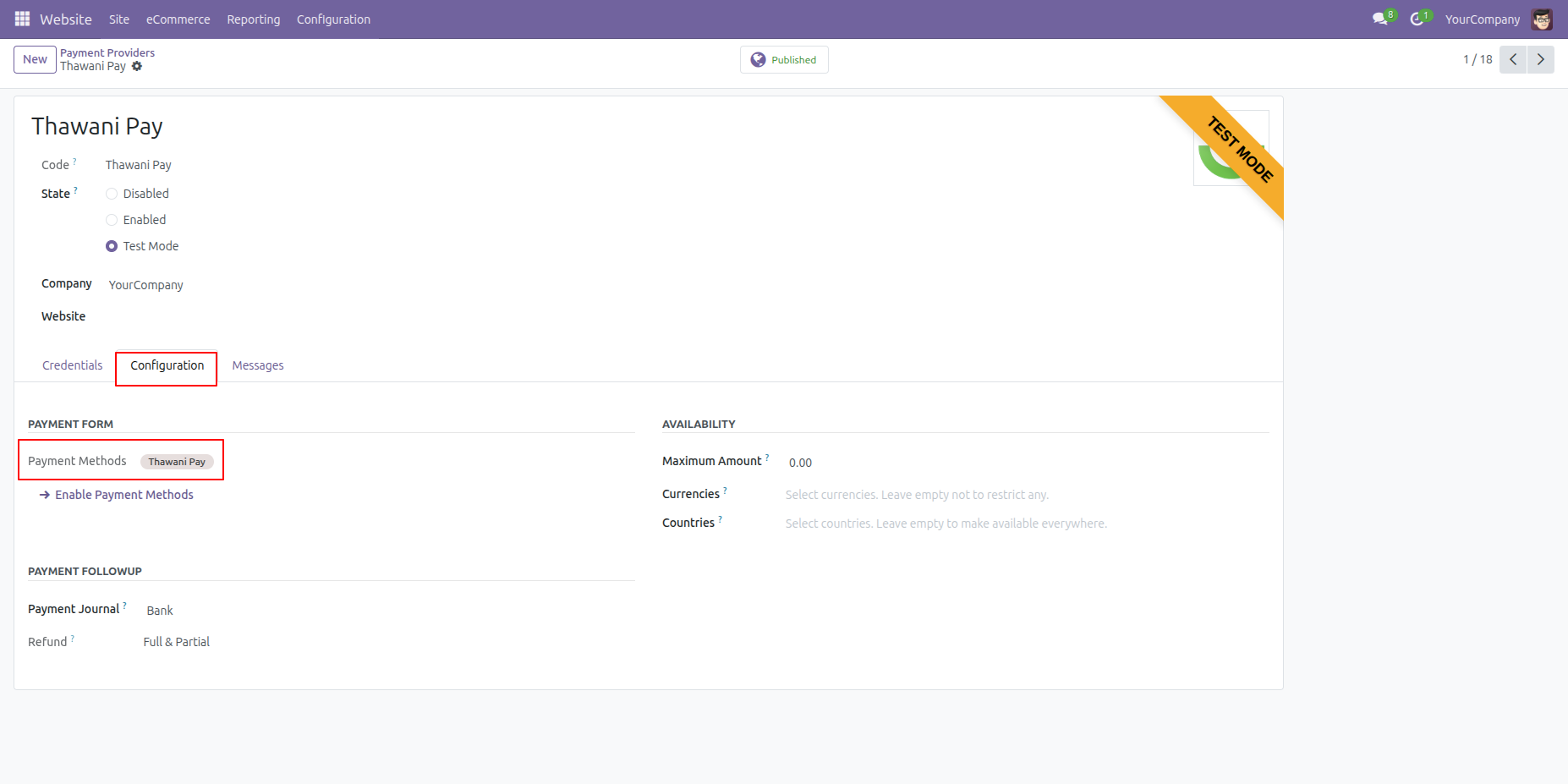Screen dimensions: 1568x784
Task: Switch to the Configuration tab
Action: pyautogui.click(x=167, y=365)
